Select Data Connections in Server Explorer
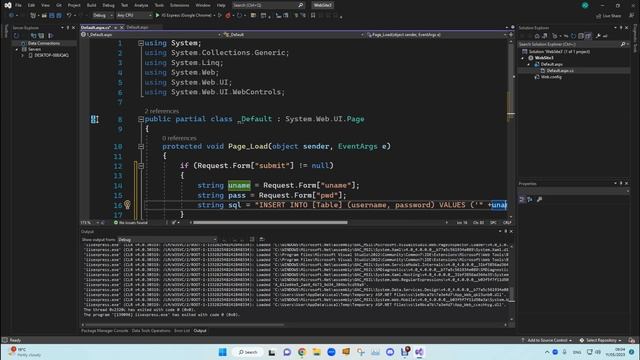Image resolution: width=640 pixels, height=360 pixels. pyautogui.click(x=44, y=43)
